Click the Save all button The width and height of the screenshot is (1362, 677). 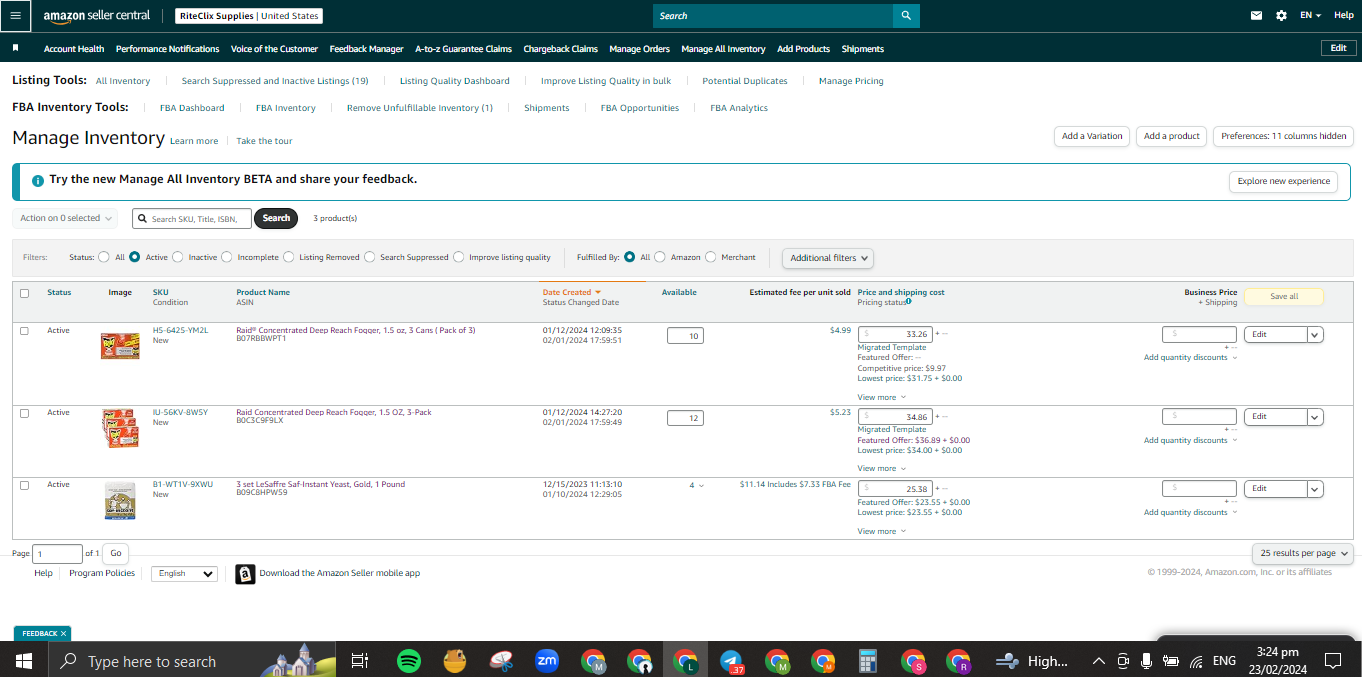pos(1284,297)
